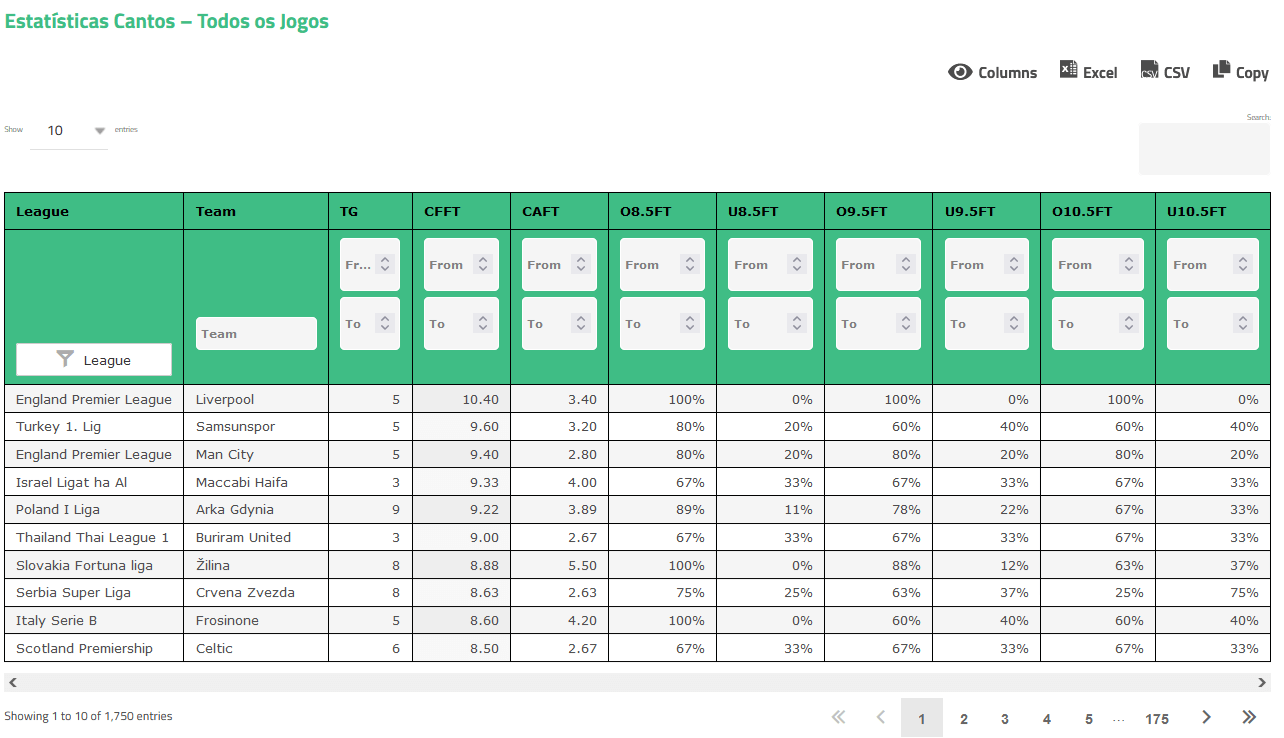
Task: Go to the last page with double-arrow icon
Action: [x=1248, y=717]
